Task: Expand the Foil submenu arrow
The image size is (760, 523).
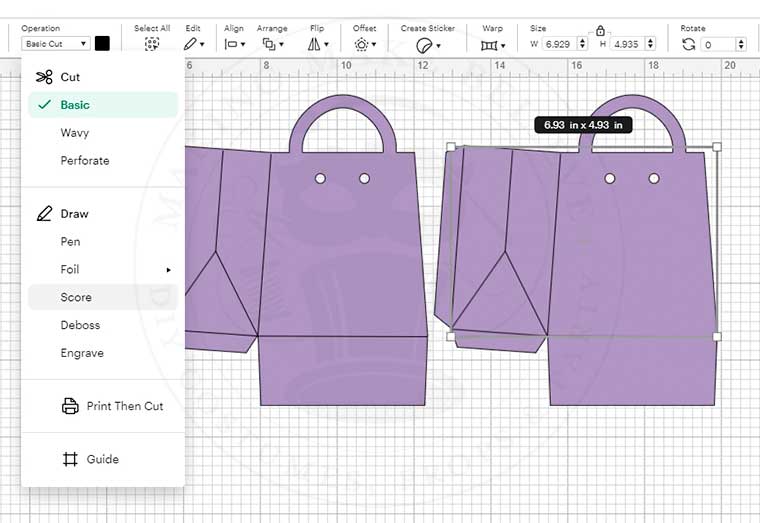Action: pyautogui.click(x=168, y=270)
